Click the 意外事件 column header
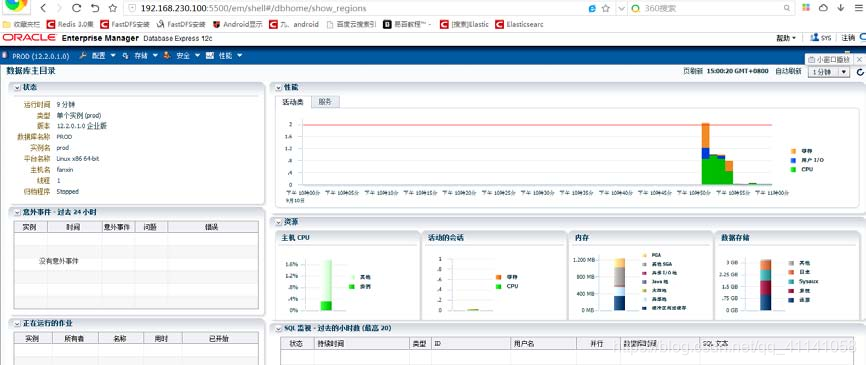This screenshot has height=365, width=866. 117,227
